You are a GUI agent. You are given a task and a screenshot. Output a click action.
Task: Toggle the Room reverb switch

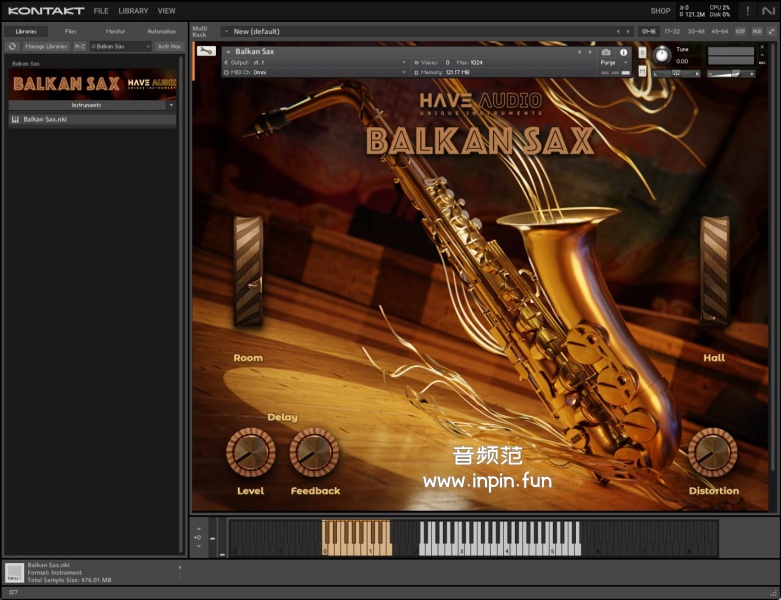coord(248,271)
